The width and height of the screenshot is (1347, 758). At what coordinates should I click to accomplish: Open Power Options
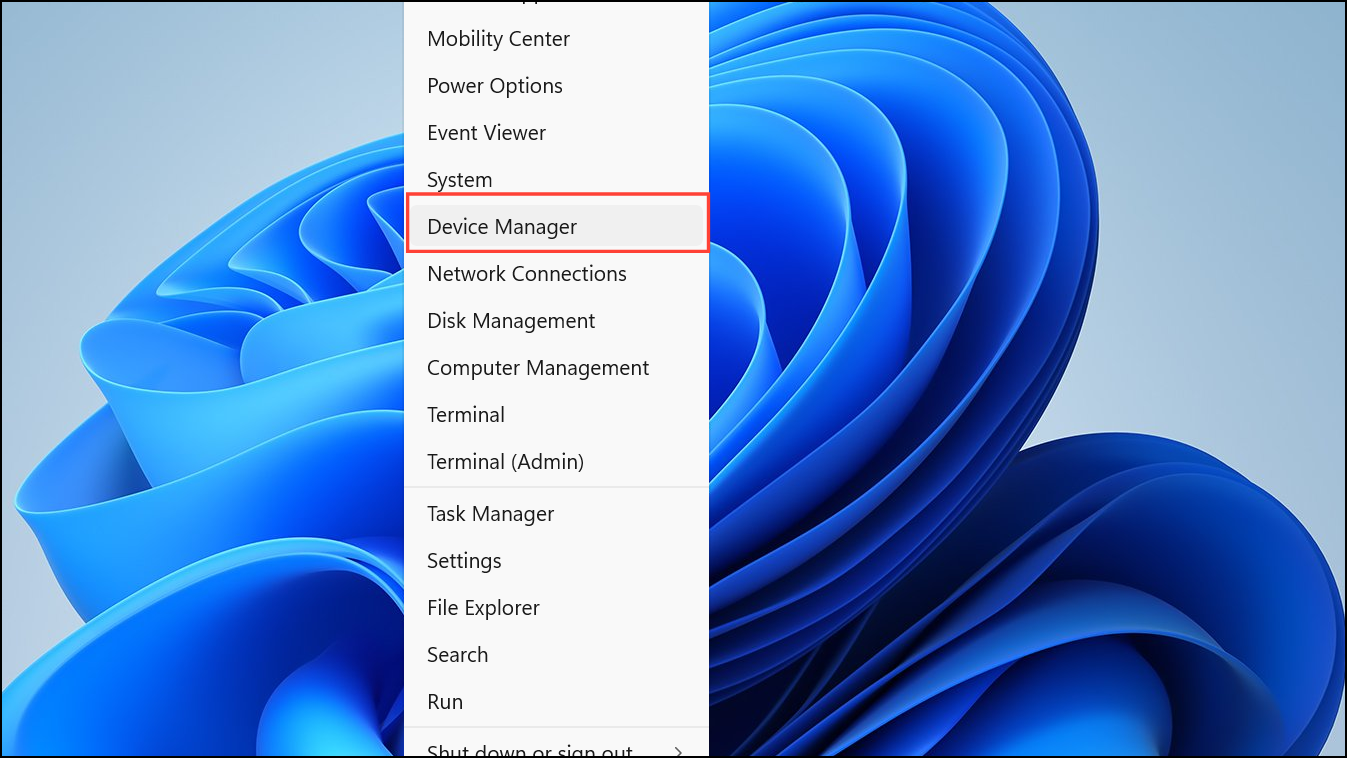click(x=494, y=86)
